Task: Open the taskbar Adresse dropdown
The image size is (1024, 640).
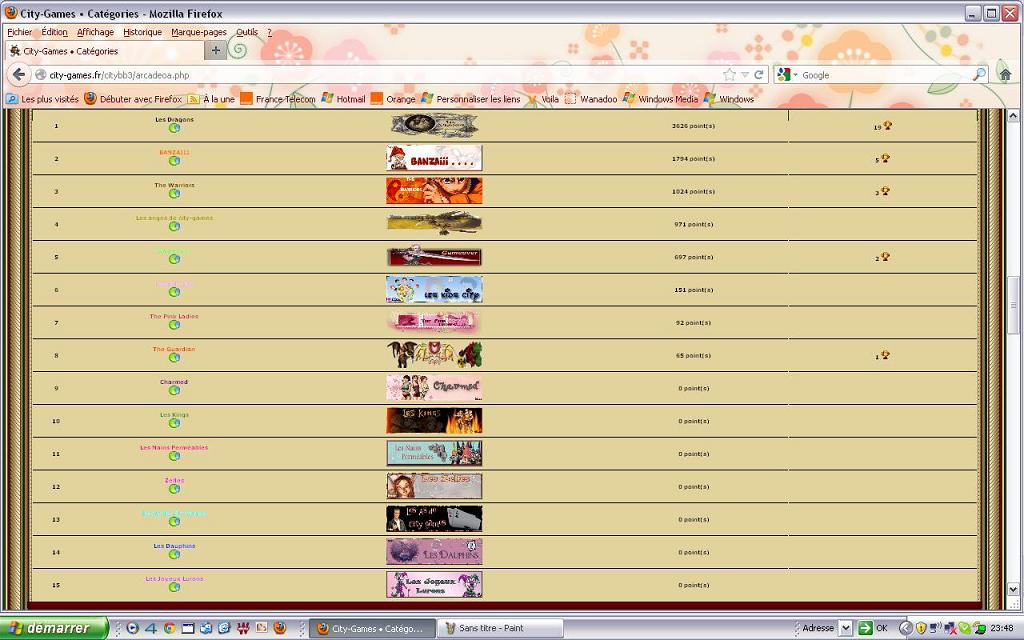Action: click(x=845, y=628)
